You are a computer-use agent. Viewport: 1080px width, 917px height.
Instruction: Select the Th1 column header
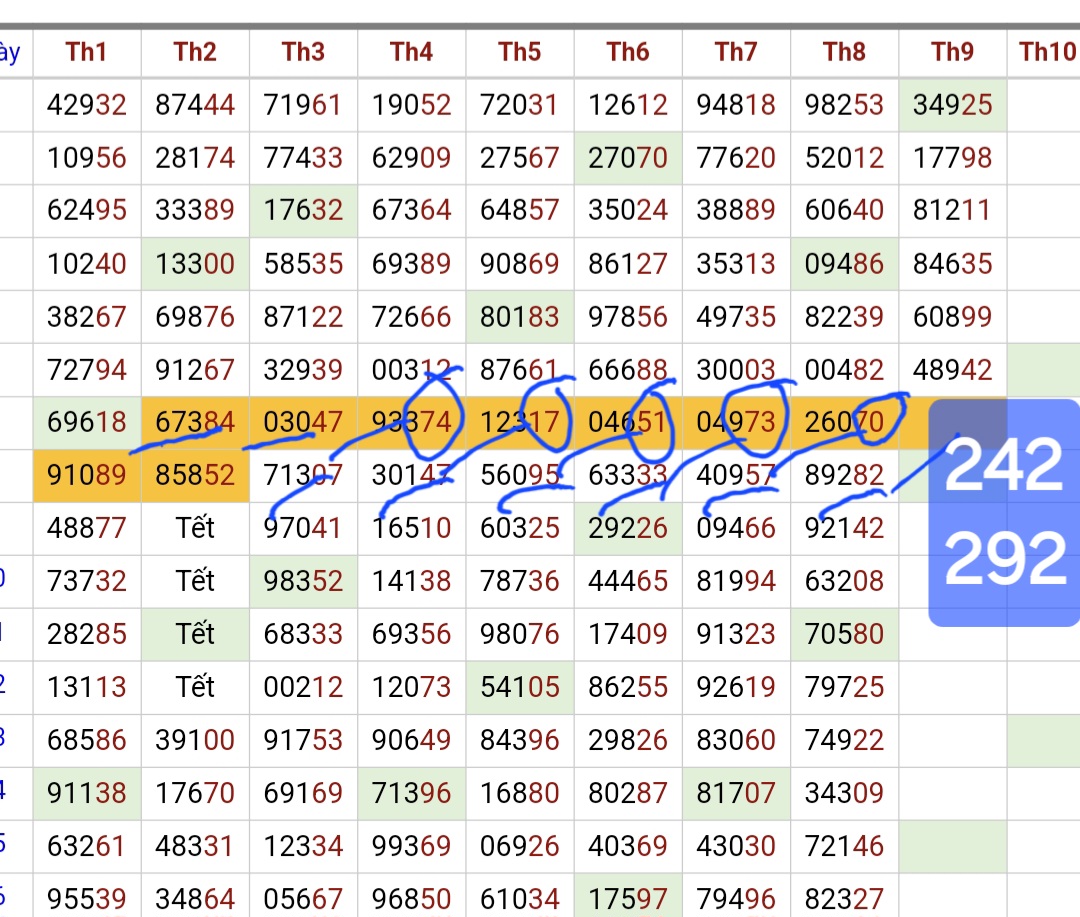click(87, 52)
